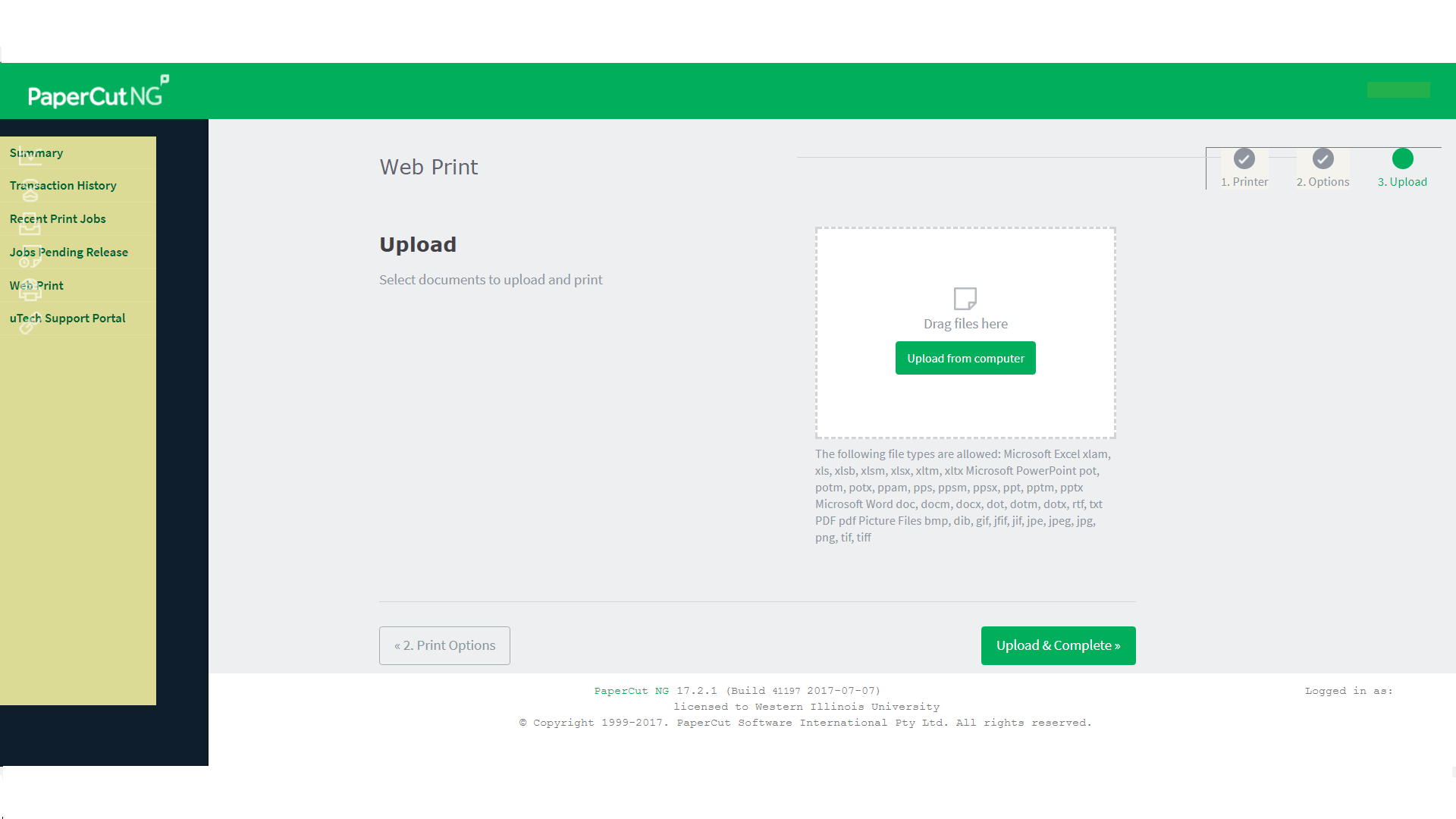Expand the Jobs Pending Release section
Viewport: 1456px width, 819px height.
click(68, 251)
